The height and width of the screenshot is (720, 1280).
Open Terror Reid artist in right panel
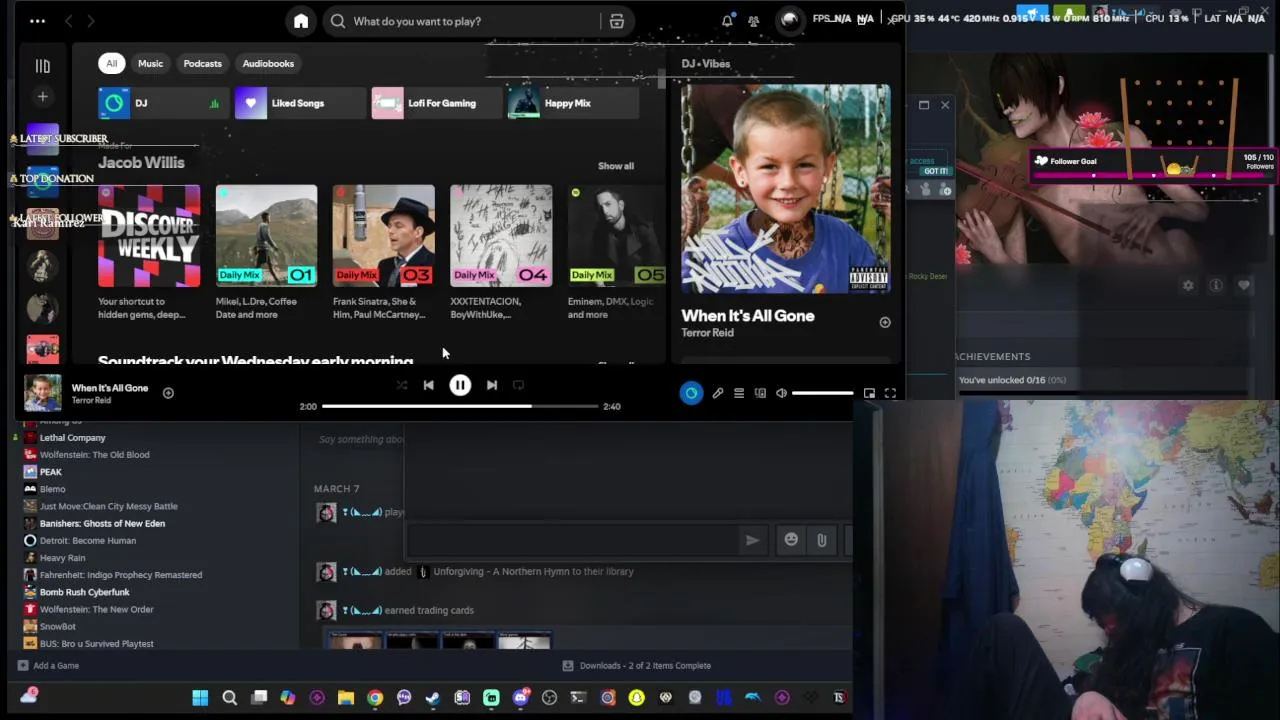click(707, 333)
